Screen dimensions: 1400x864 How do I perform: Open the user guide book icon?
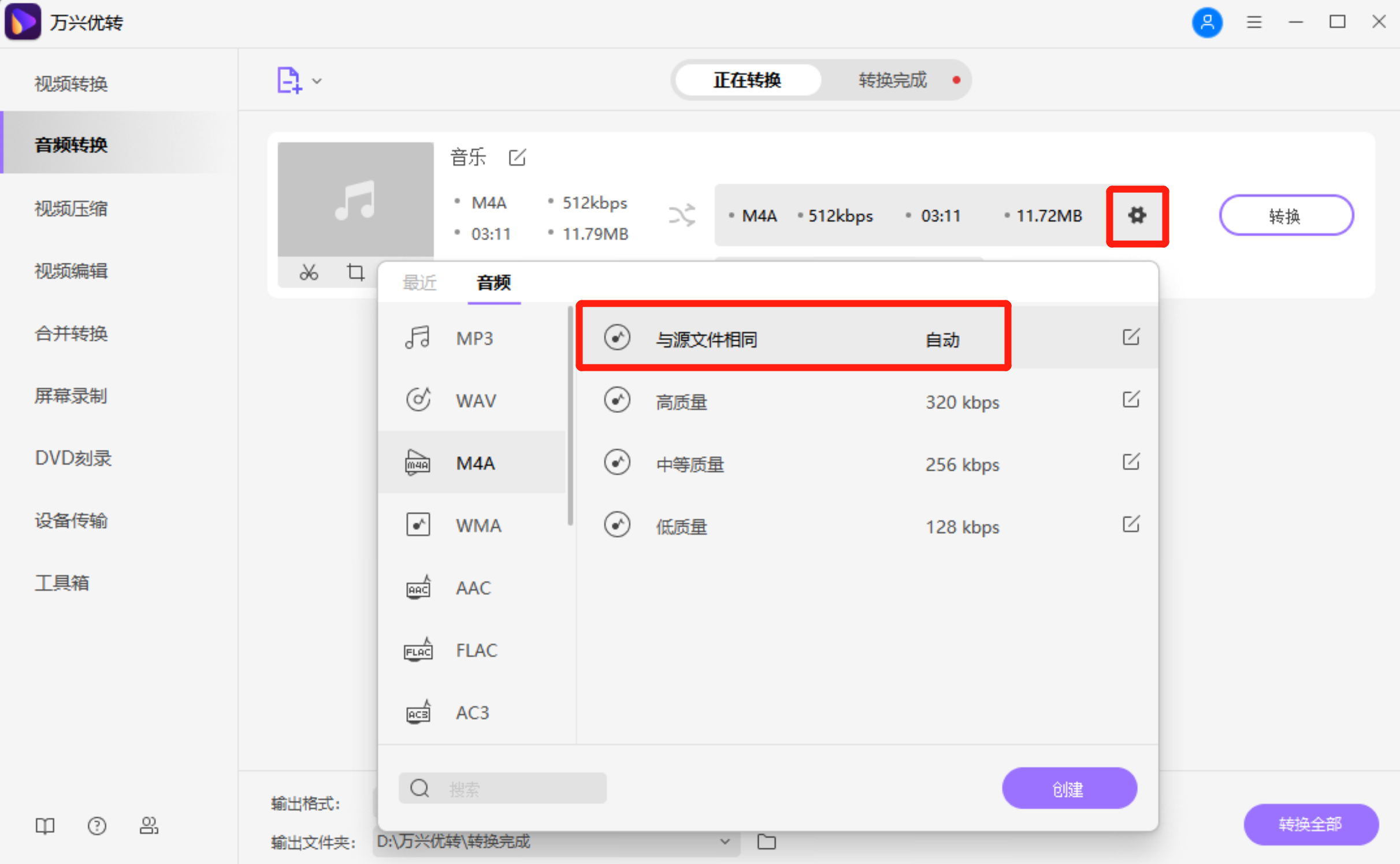[x=45, y=826]
